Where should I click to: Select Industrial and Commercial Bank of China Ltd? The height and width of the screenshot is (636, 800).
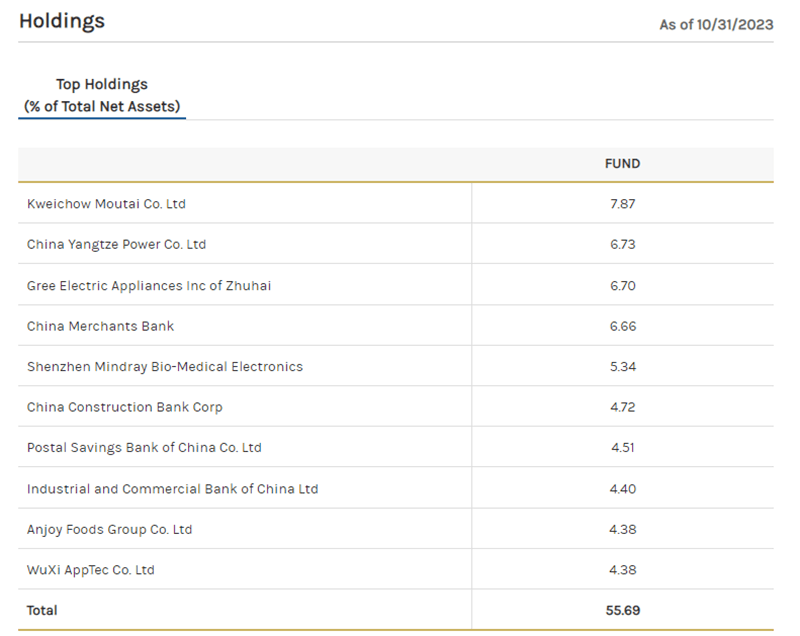(172, 489)
